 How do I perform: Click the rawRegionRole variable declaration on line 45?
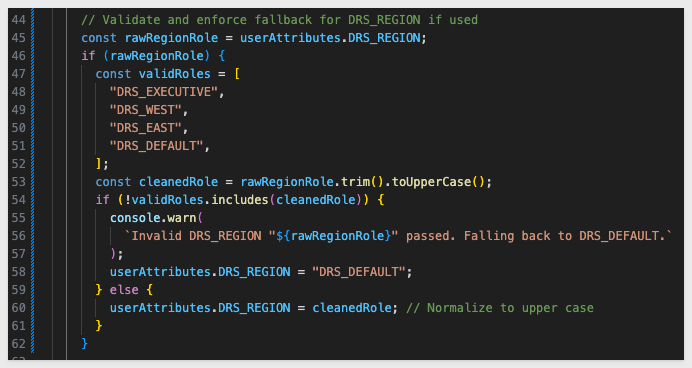(x=171, y=38)
